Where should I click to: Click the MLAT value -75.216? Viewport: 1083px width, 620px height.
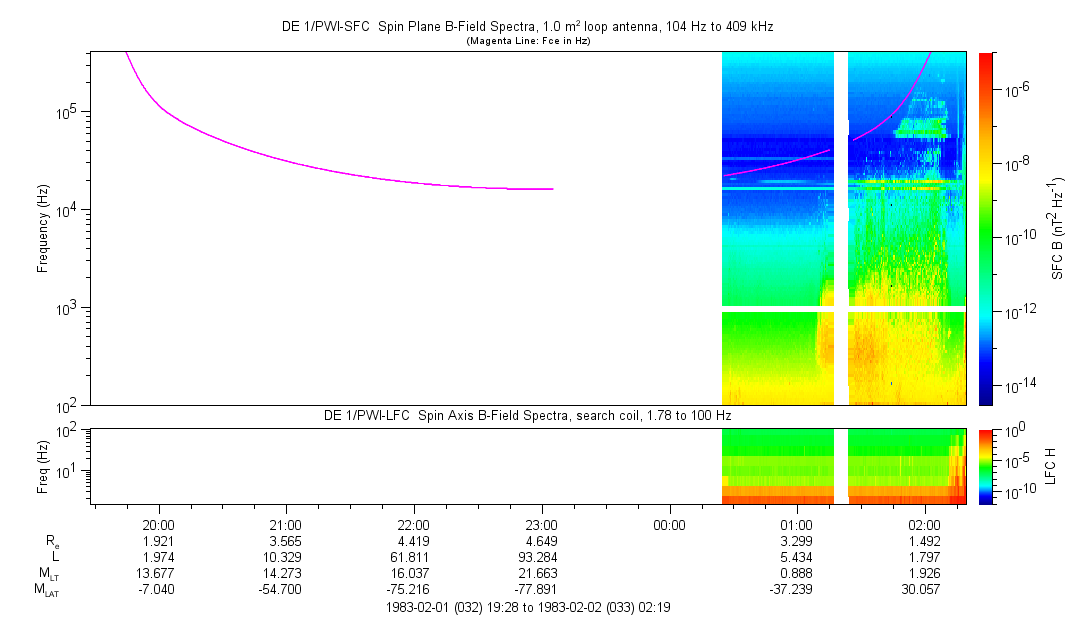[x=408, y=590]
